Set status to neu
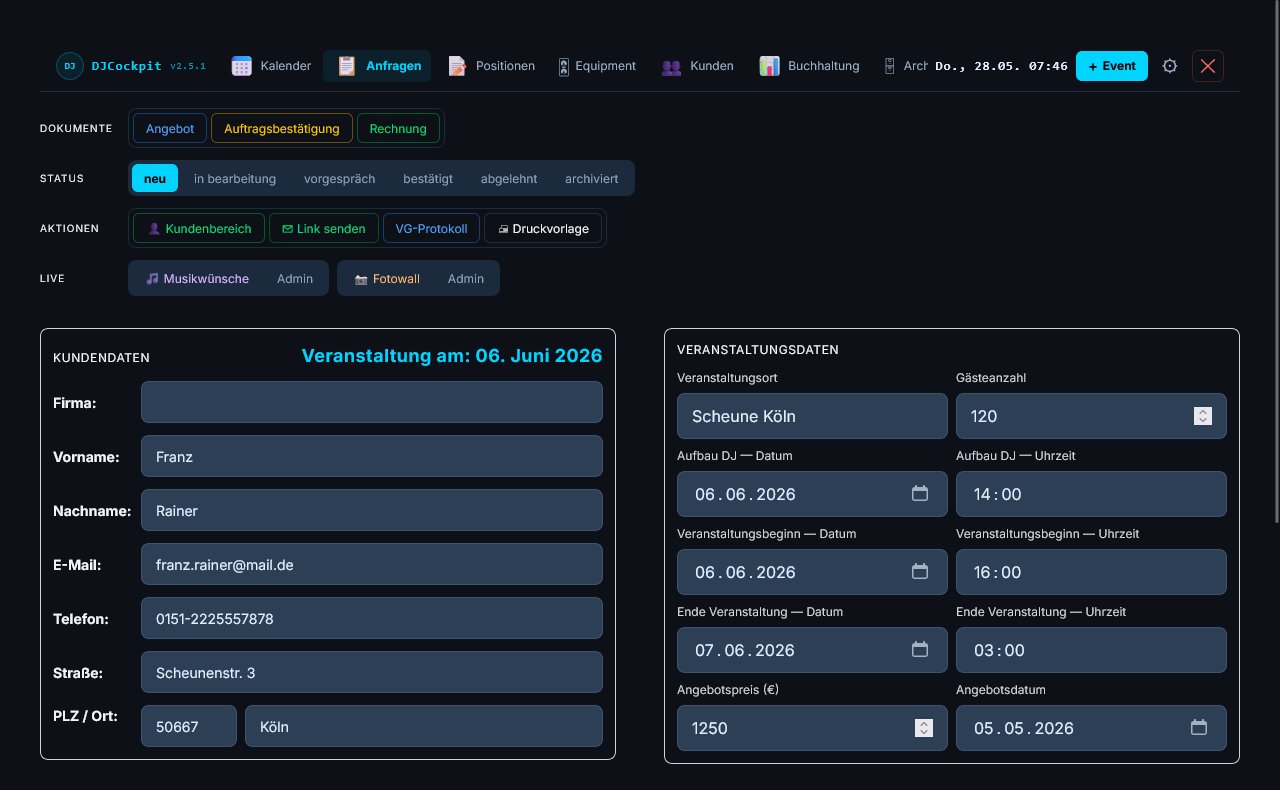 [x=155, y=178]
